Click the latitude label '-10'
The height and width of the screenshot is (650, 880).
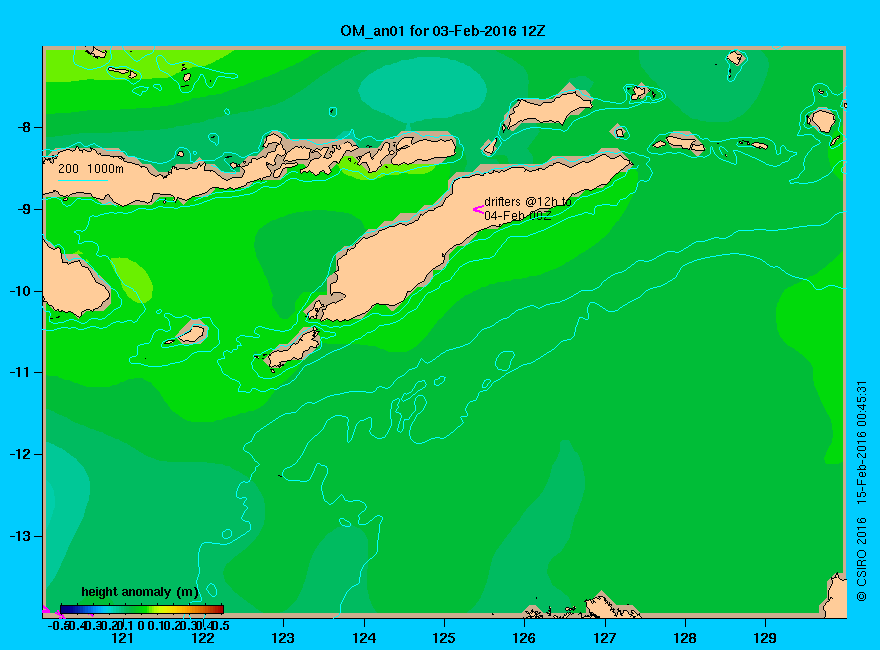tap(20, 291)
